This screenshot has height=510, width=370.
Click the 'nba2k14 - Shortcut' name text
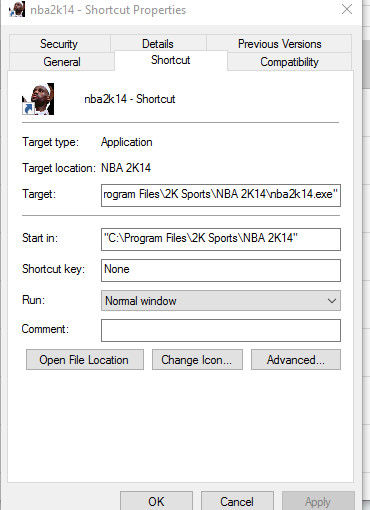tap(130, 99)
